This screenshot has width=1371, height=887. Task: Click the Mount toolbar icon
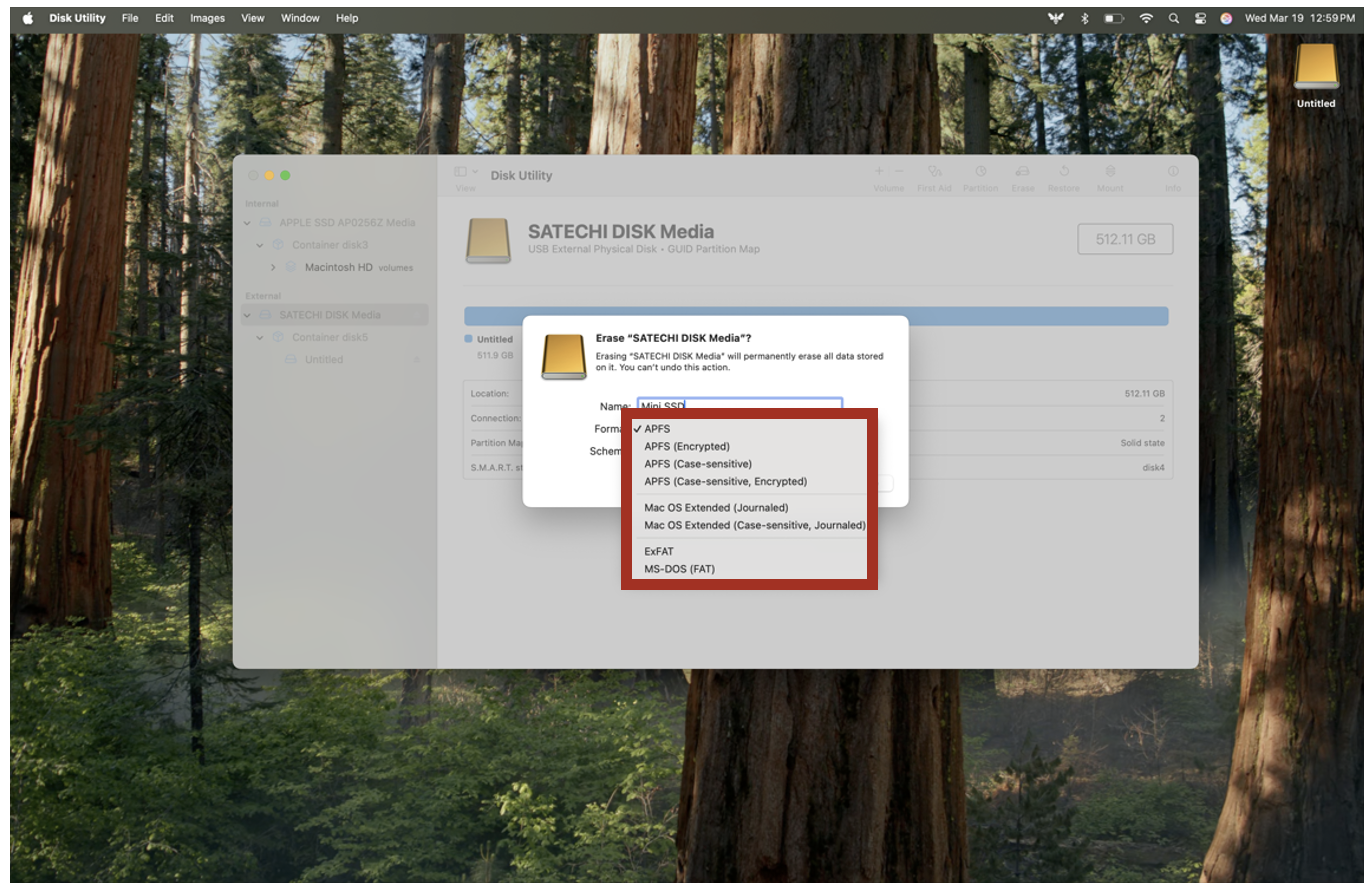point(1109,172)
